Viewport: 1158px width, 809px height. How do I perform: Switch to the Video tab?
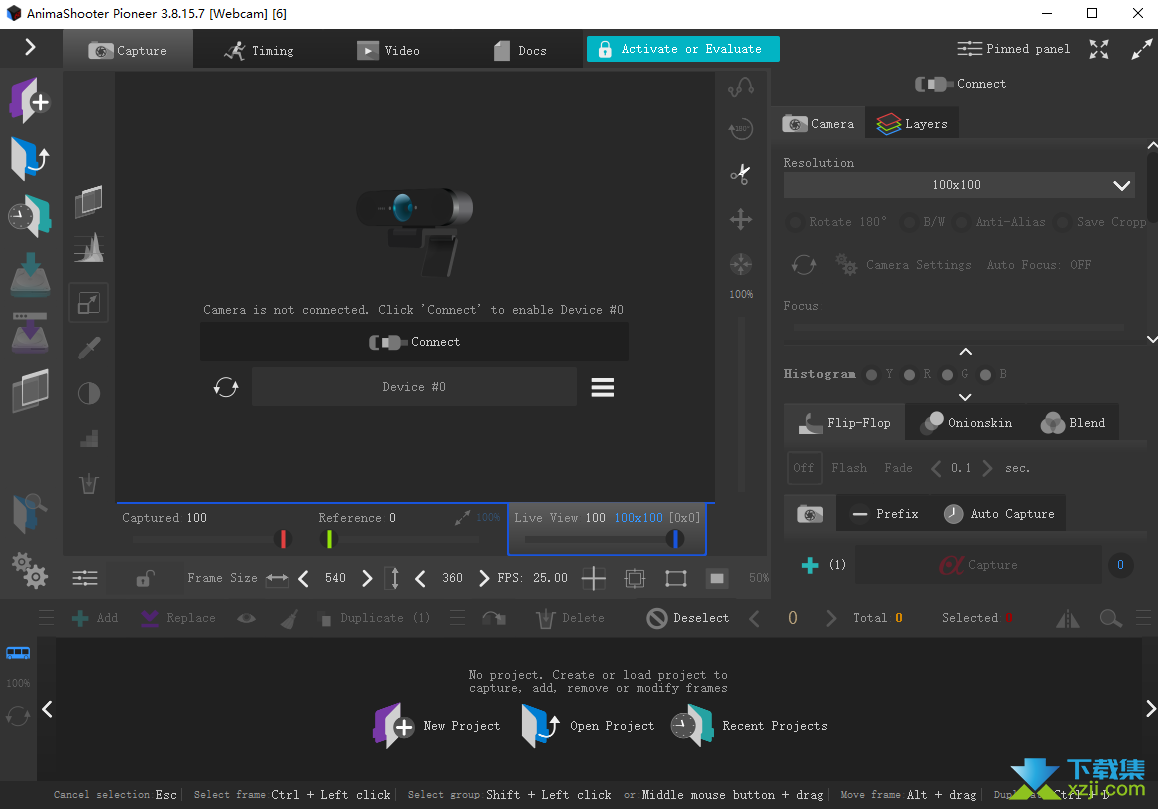click(x=388, y=50)
